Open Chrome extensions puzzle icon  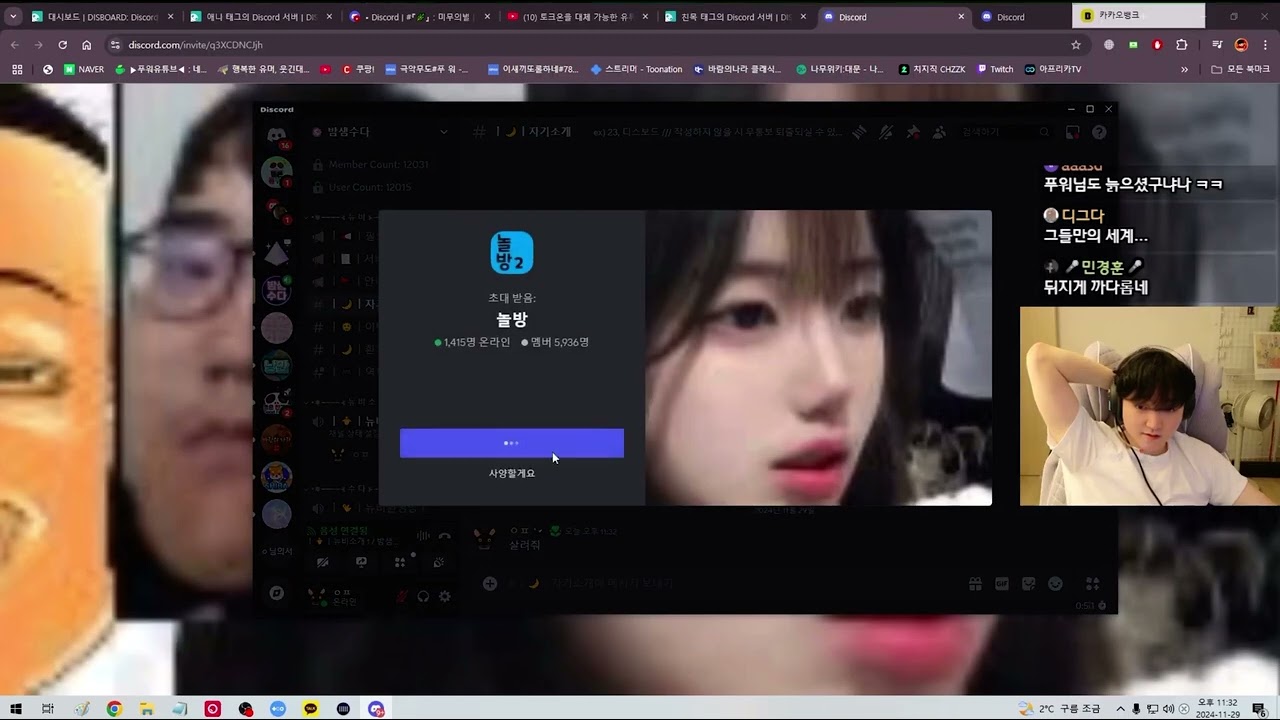click(x=1182, y=45)
